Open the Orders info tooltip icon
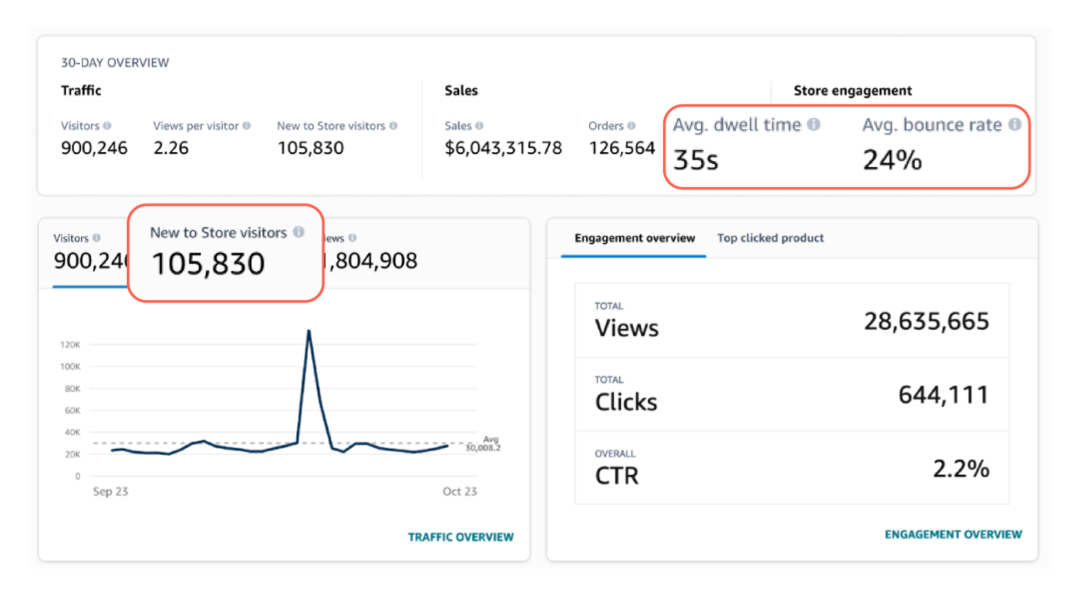Viewport: 1080px width, 590px height. coord(634,126)
